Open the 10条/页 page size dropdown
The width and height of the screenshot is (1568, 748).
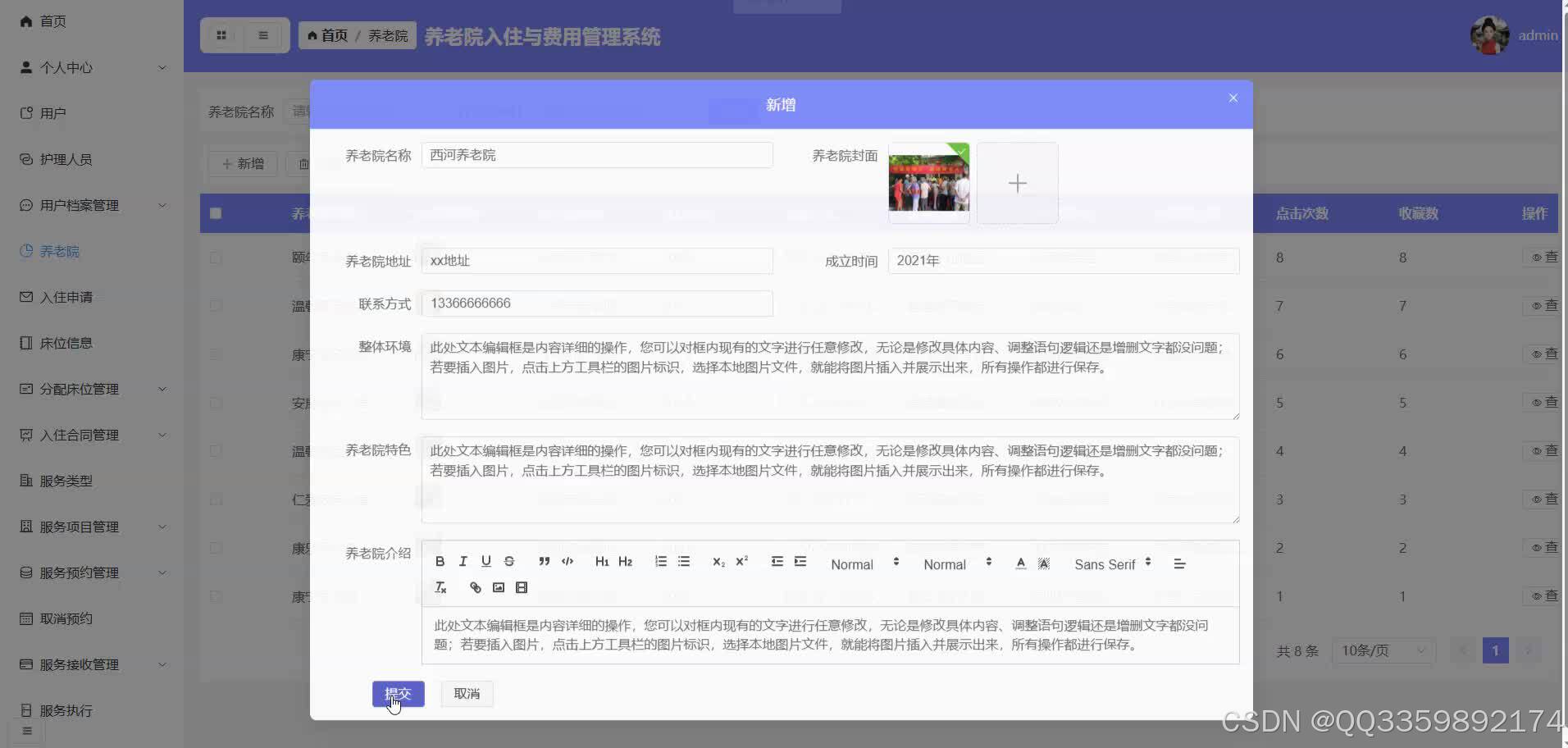click(x=1383, y=650)
